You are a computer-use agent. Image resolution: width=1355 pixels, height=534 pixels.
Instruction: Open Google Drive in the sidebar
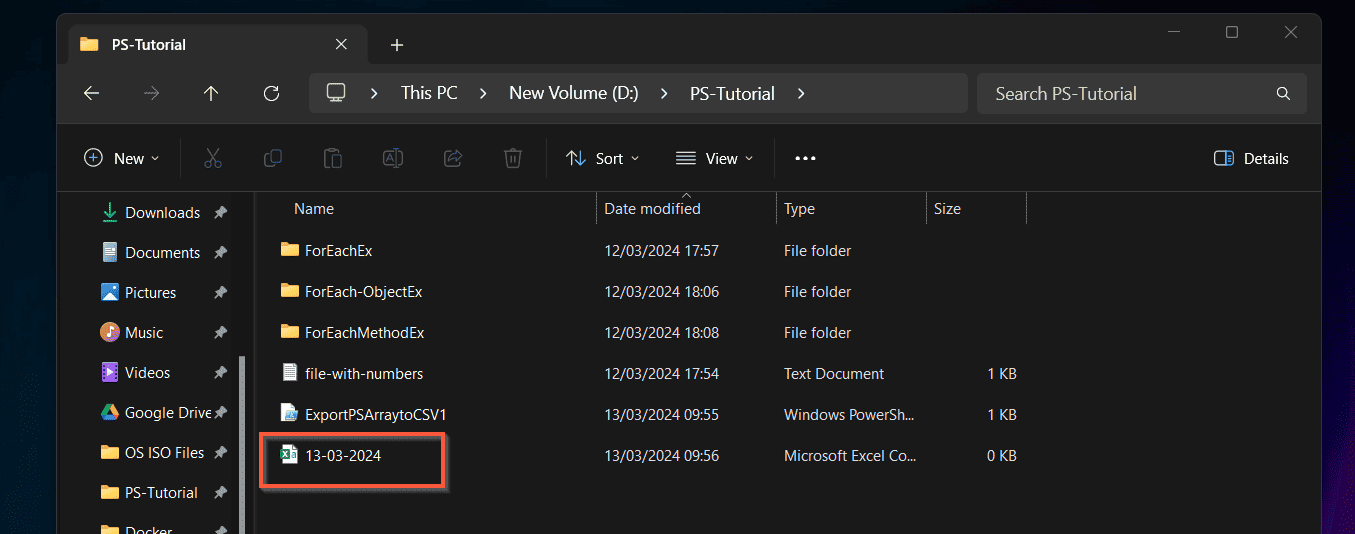tap(156, 412)
